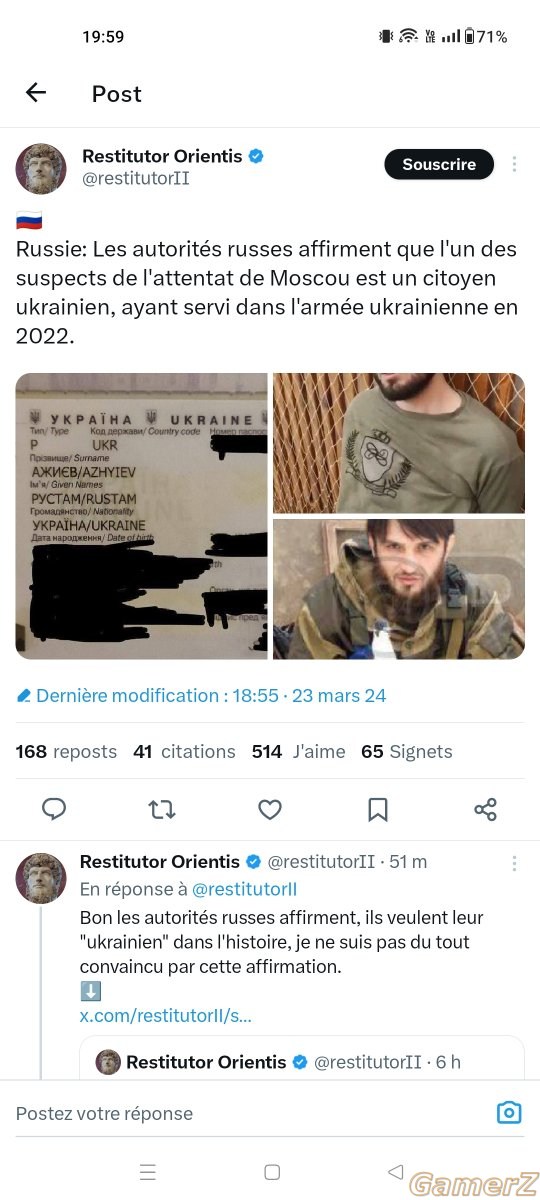Open the green t-shirt photo
The image size is (540, 1200).
[x=399, y=443]
